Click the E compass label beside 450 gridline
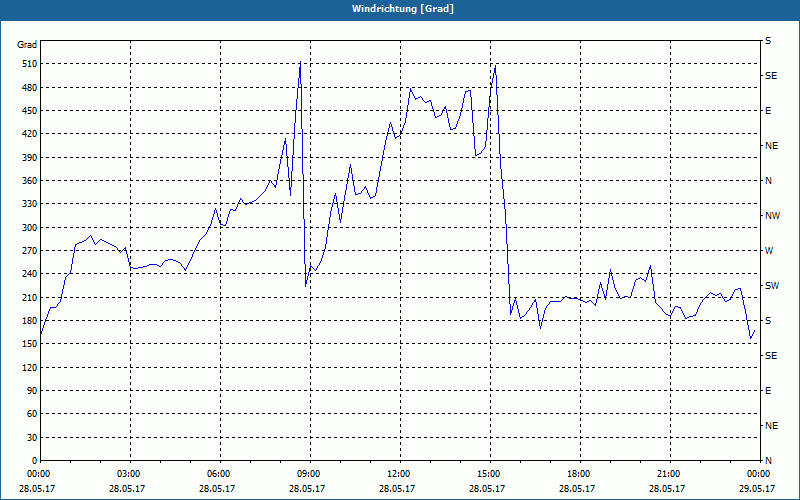Image resolution: width=800 pixels, height=500 pixels. 768,111
